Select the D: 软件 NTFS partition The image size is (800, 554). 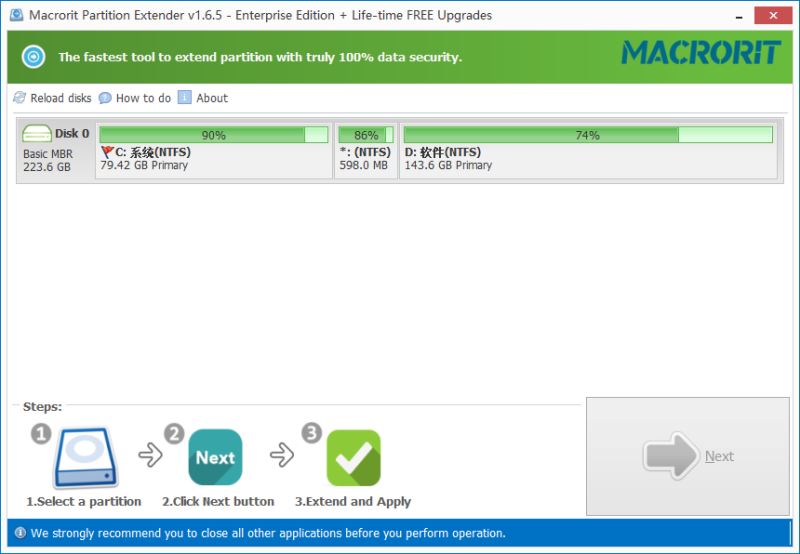pos(588,150)
